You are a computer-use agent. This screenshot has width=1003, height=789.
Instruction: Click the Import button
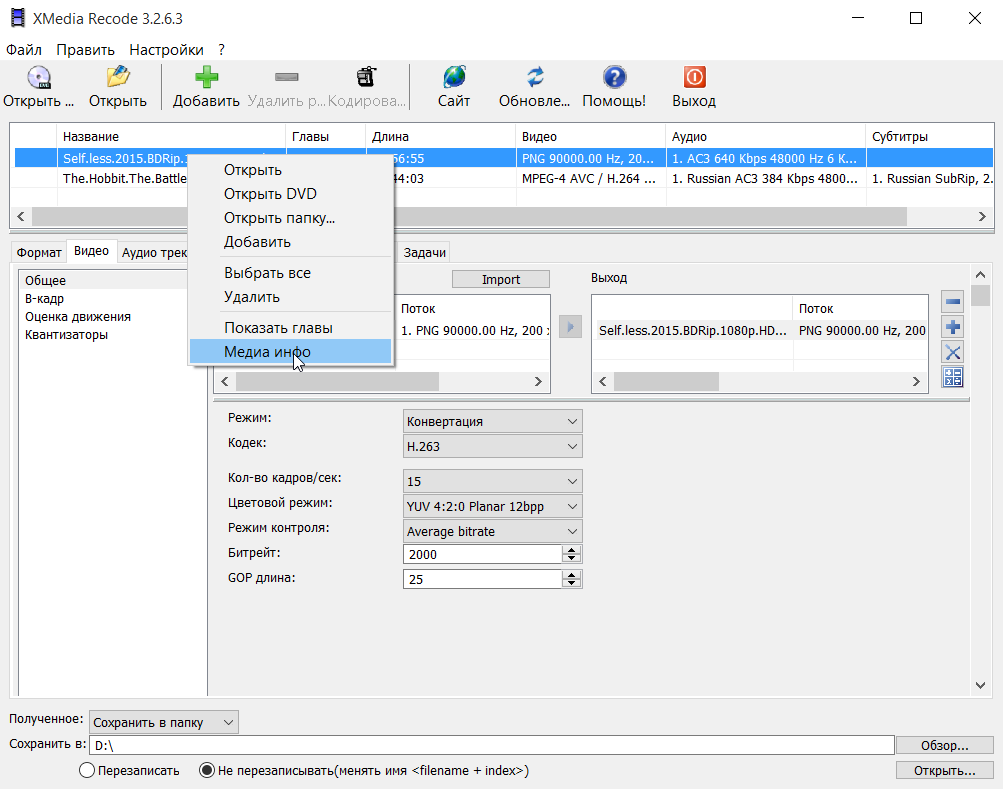click(x=500, y=278)
